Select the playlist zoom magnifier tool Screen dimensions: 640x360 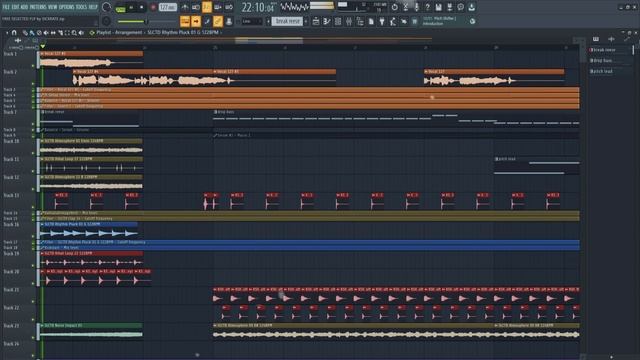[74, 33]
